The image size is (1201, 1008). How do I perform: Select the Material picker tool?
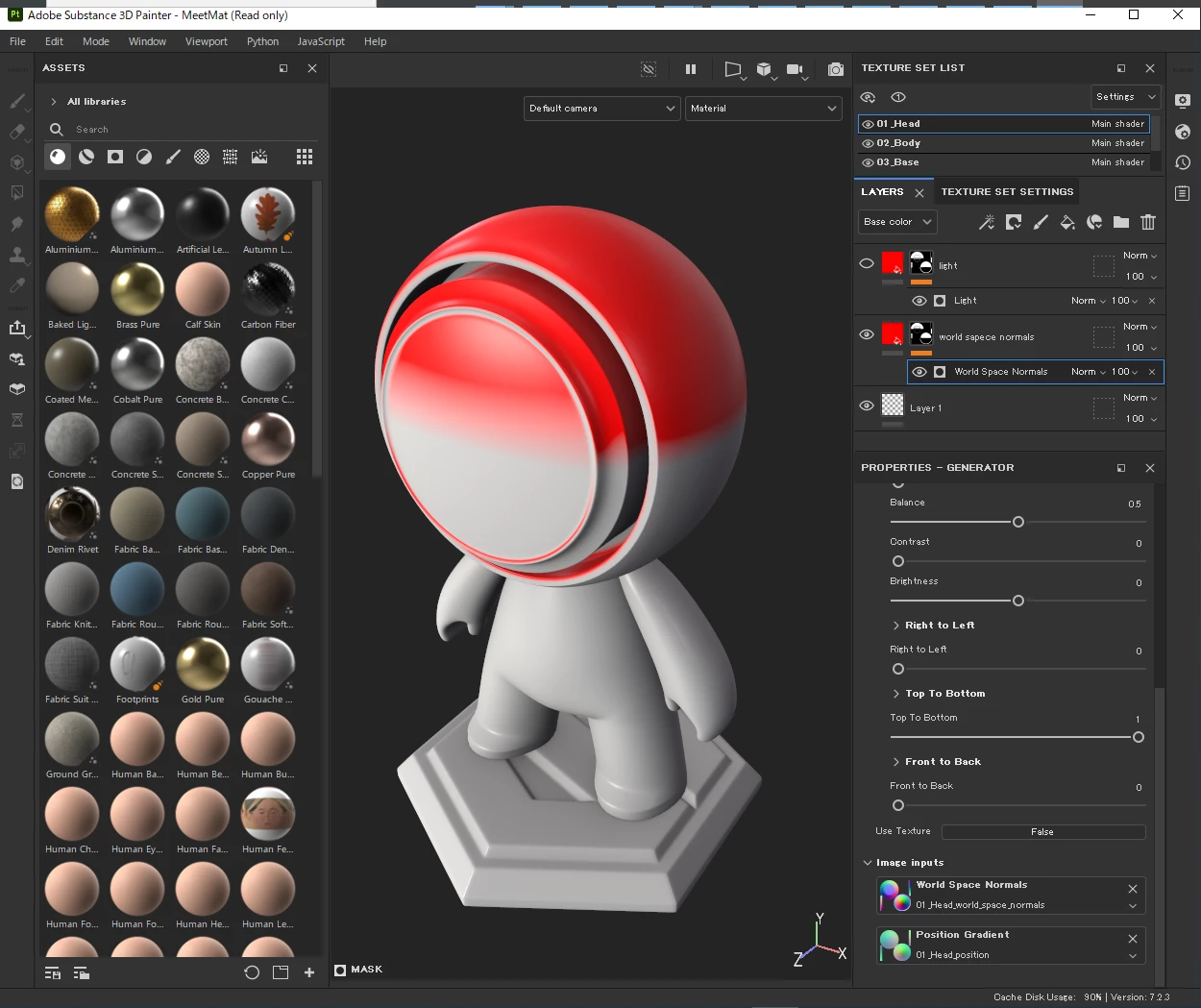(x=17, y=285)
